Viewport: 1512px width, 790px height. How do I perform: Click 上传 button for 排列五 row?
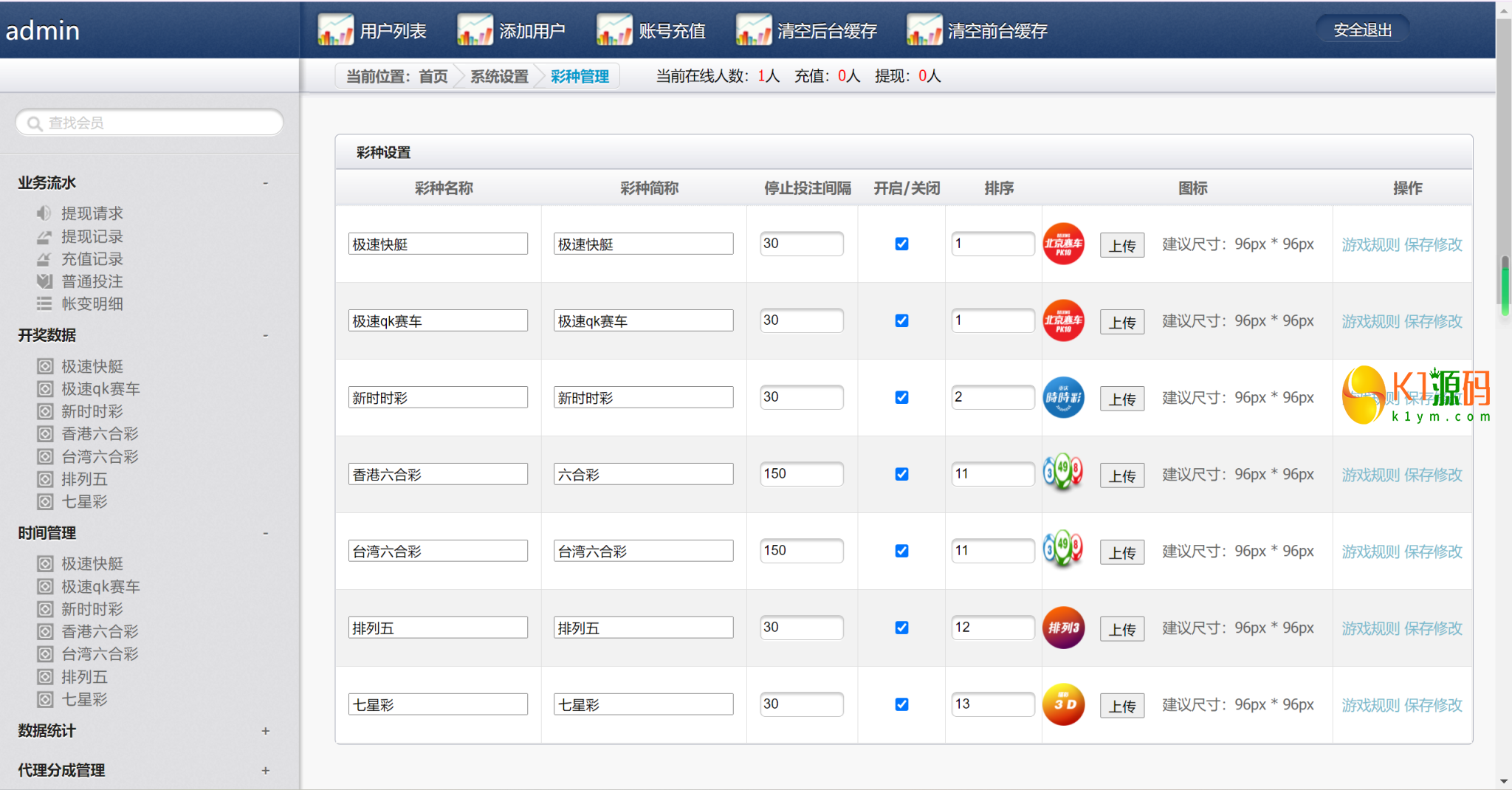pos(1121,629)
